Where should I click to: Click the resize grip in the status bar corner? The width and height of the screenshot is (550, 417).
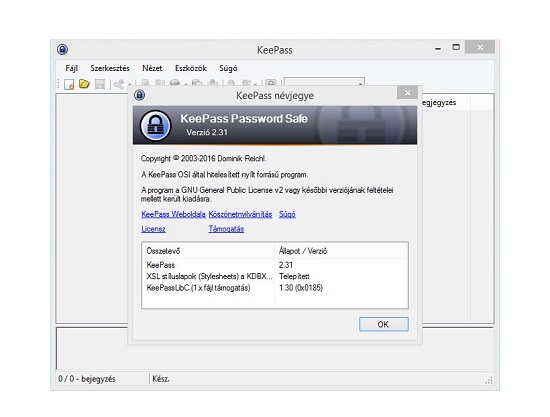click(x=489, y=381)
